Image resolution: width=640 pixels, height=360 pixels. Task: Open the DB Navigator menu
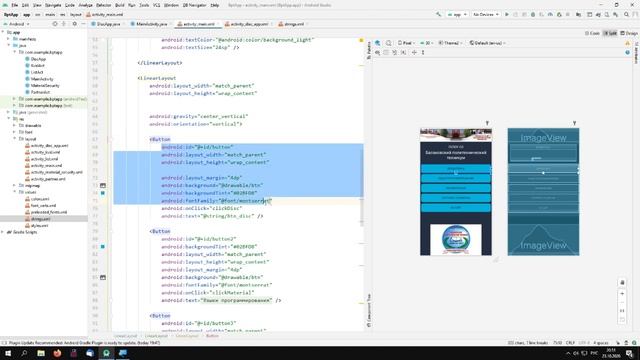195,5
